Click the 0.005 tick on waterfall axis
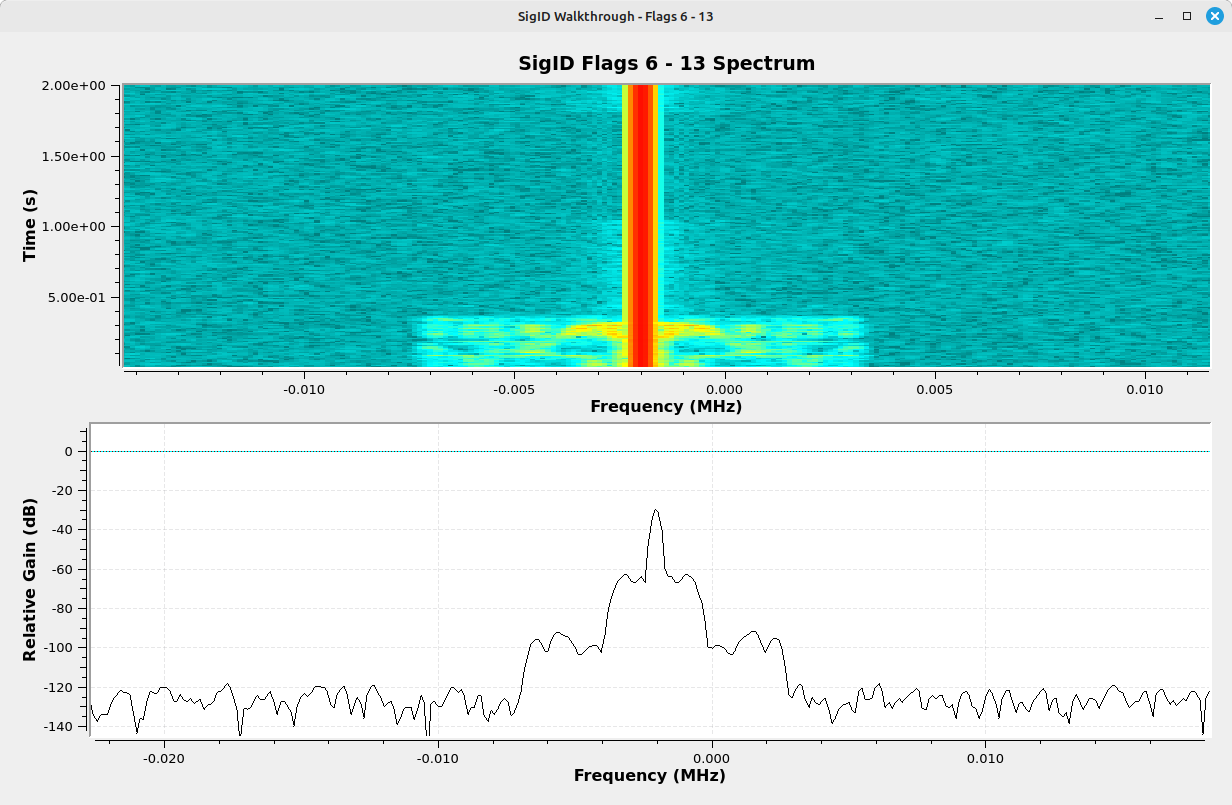The width and height of the screenshot is (1232, 805). [934, 388]
